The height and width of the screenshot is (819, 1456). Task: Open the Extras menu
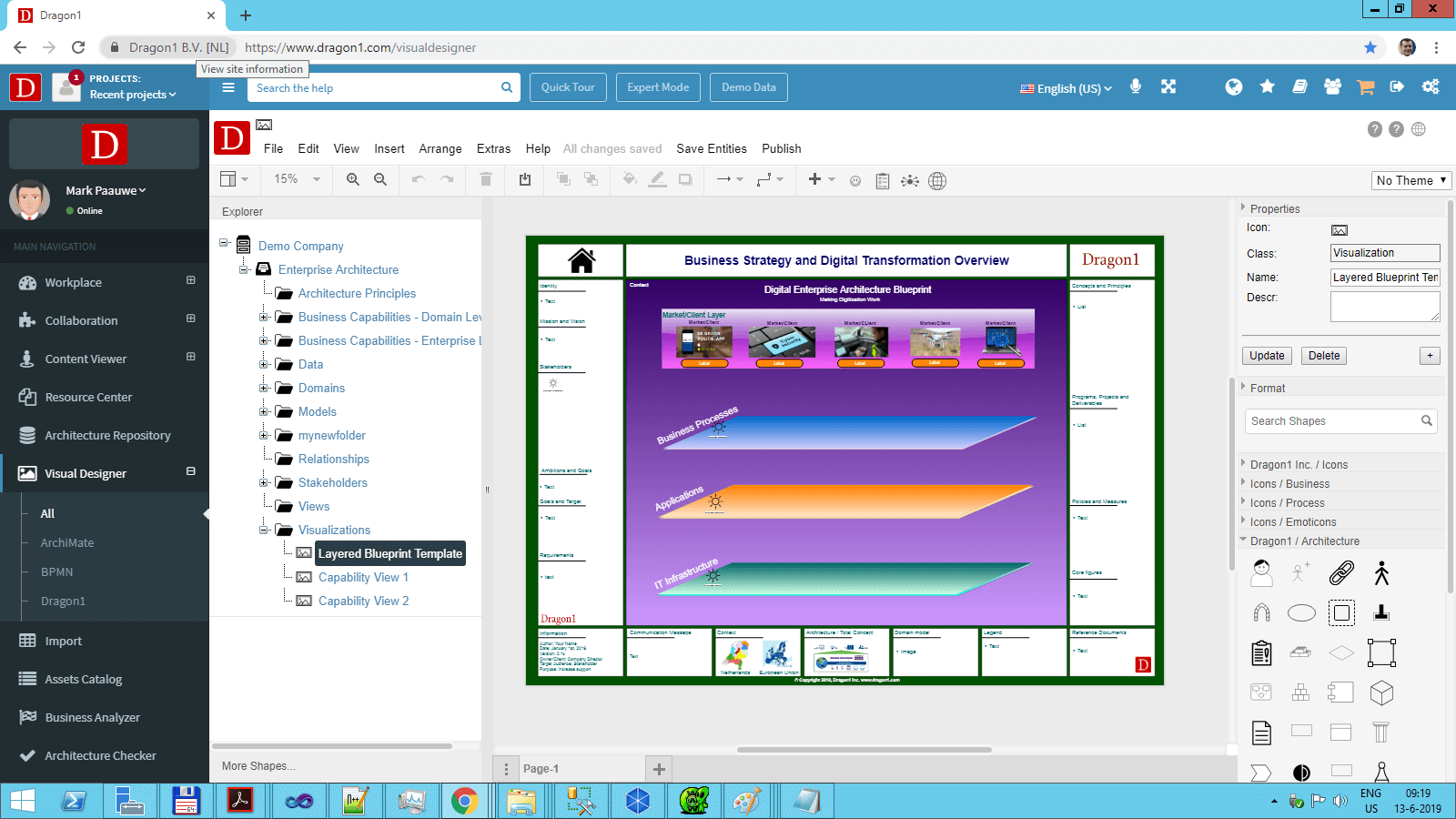point(493,148)
